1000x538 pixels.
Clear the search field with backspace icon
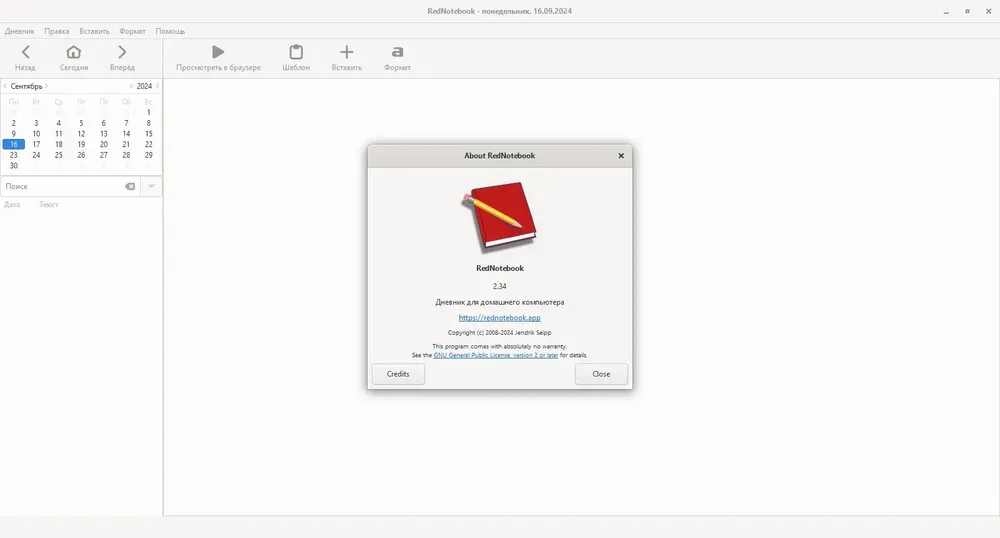tap(130, 186)
